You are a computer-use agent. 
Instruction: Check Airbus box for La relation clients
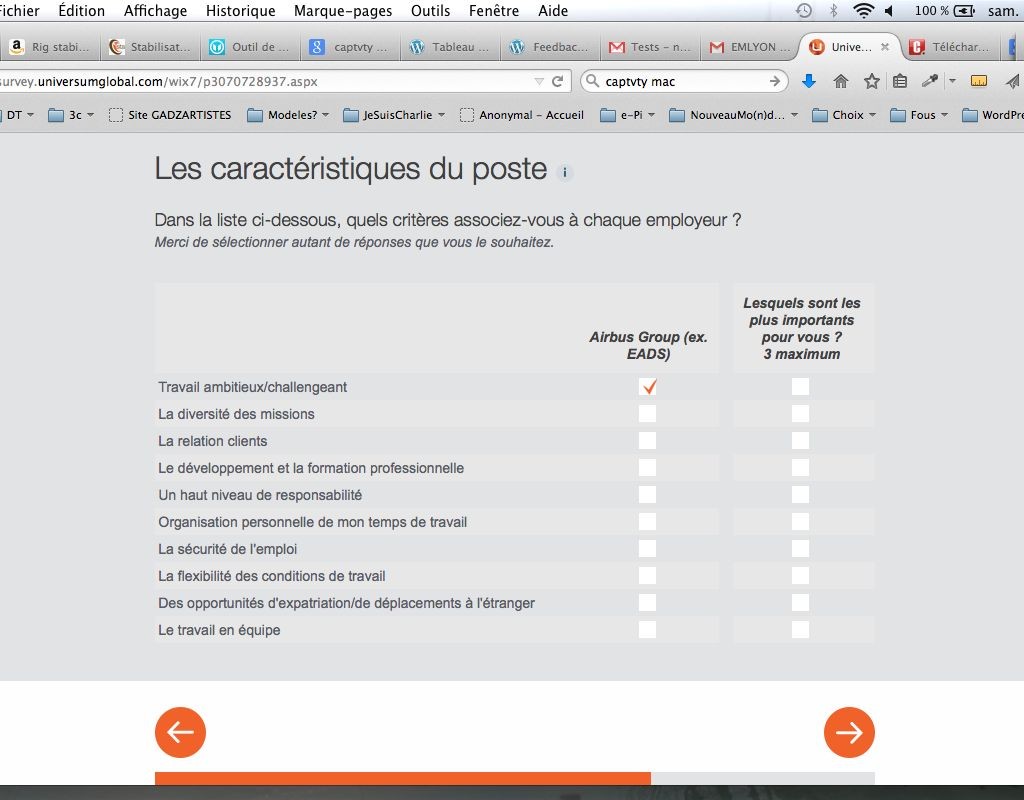tap(647, 441)
